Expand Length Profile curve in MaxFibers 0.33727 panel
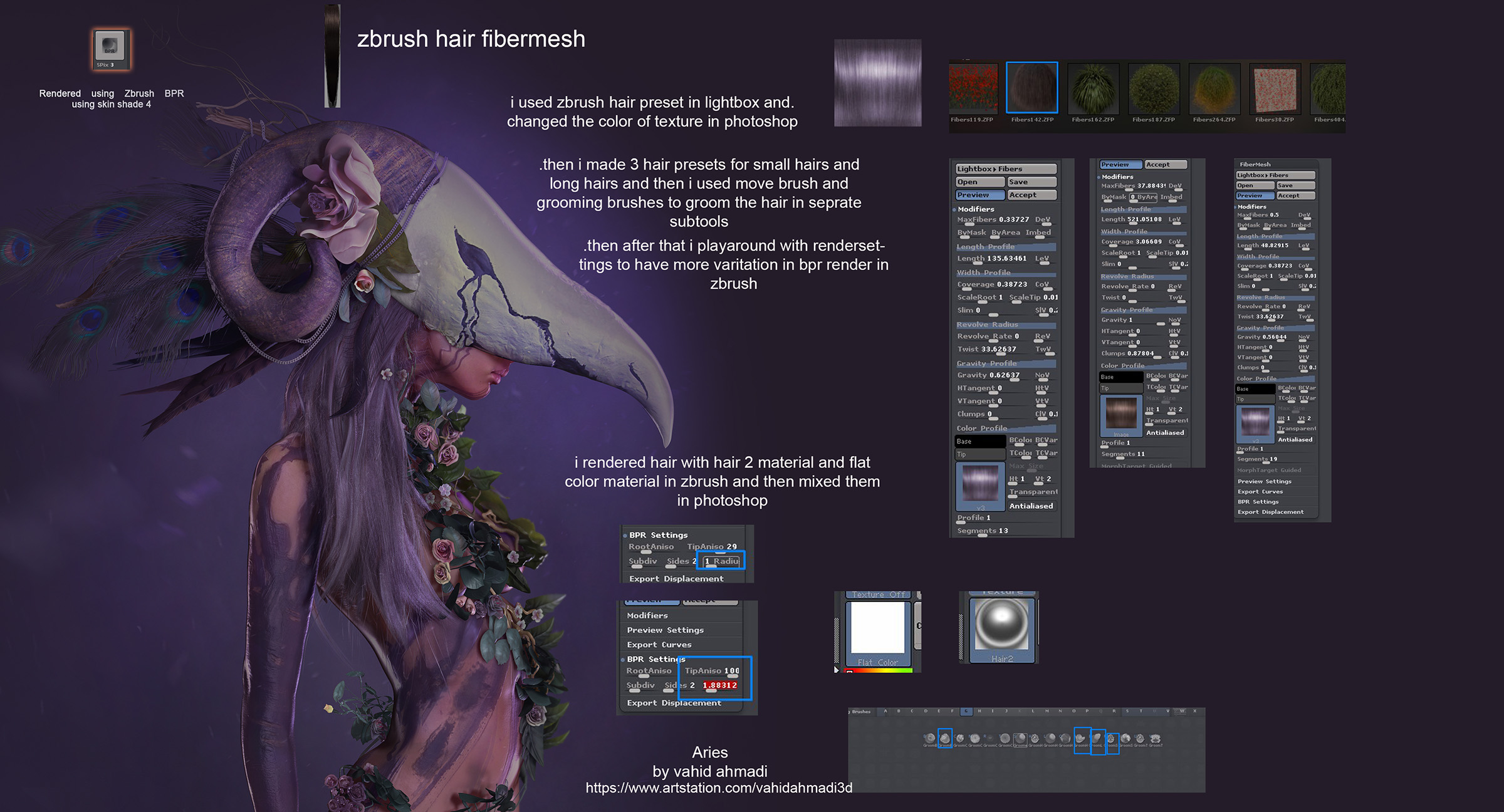 coord(1006,247)
